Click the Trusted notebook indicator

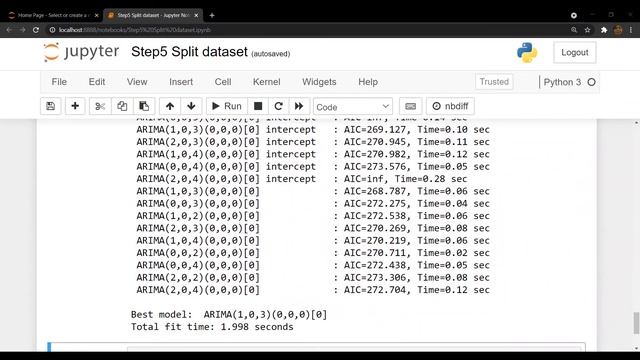494,82
